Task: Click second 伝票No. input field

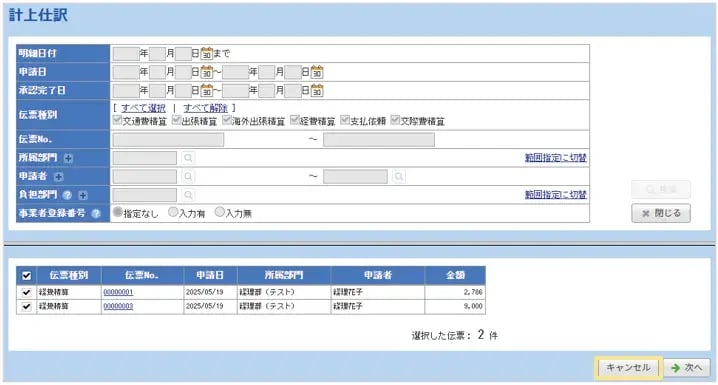Action: click(379, 140)
